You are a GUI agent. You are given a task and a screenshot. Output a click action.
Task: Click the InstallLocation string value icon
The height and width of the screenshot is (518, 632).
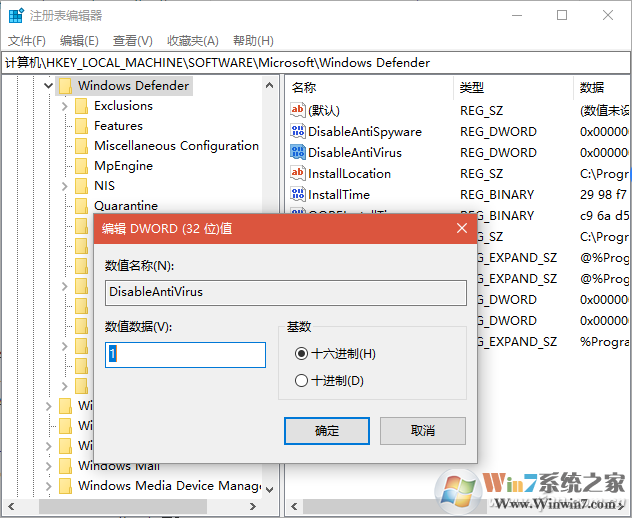[x=297, y=173]
